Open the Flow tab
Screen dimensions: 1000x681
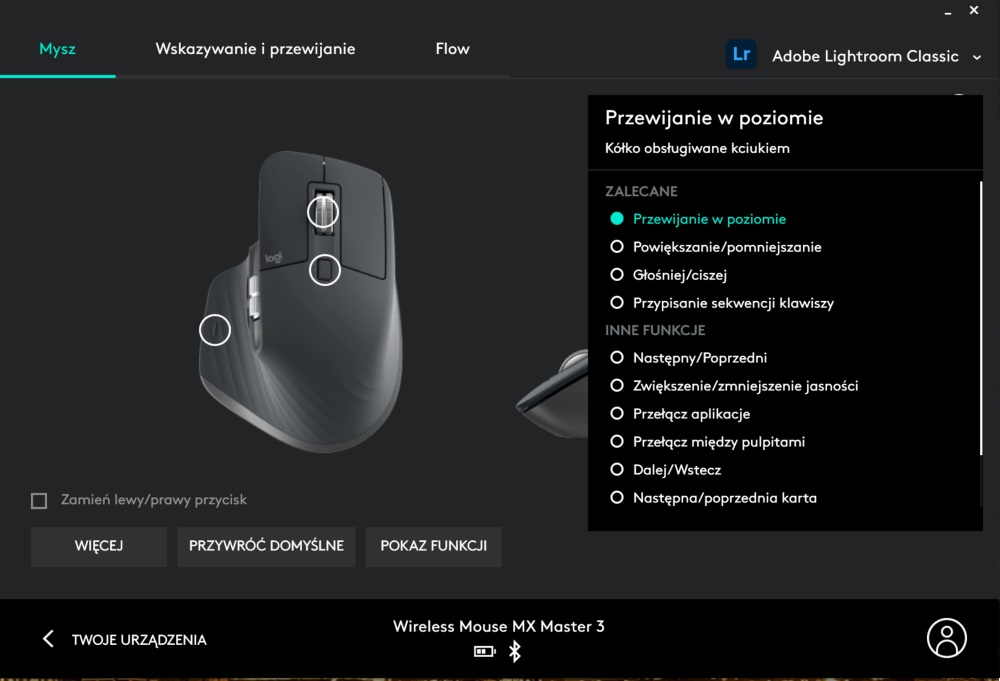452,49
